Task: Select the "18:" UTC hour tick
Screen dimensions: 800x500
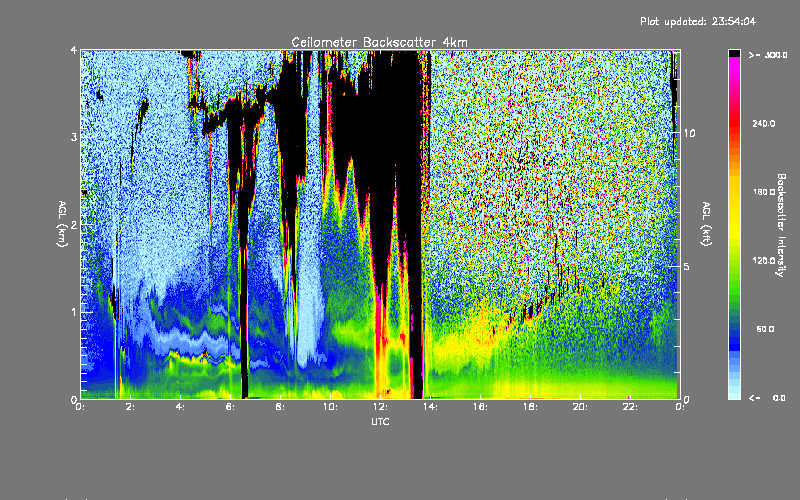Action: (530, 407)
